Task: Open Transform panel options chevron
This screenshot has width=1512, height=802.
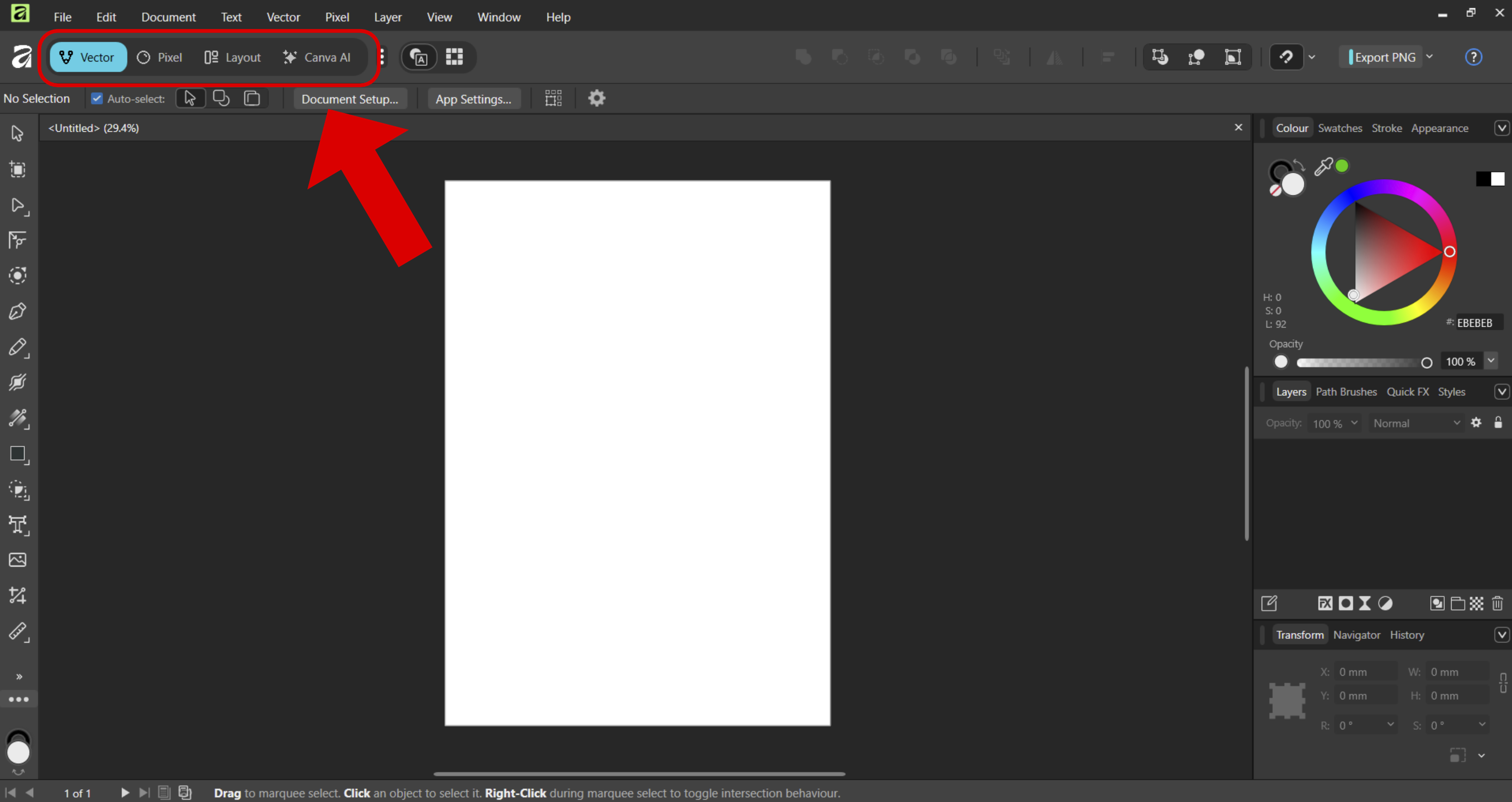Action: click(x=1502, y=635)
